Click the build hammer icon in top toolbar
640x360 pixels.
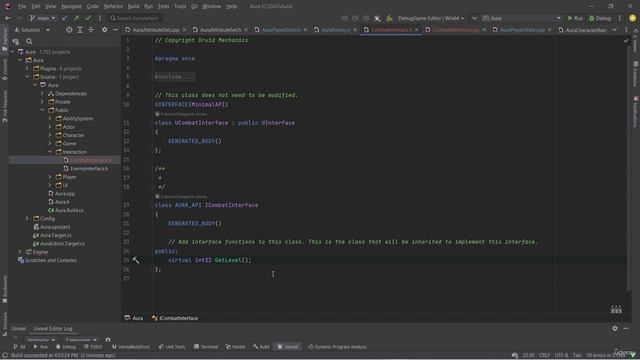(389, 18)
